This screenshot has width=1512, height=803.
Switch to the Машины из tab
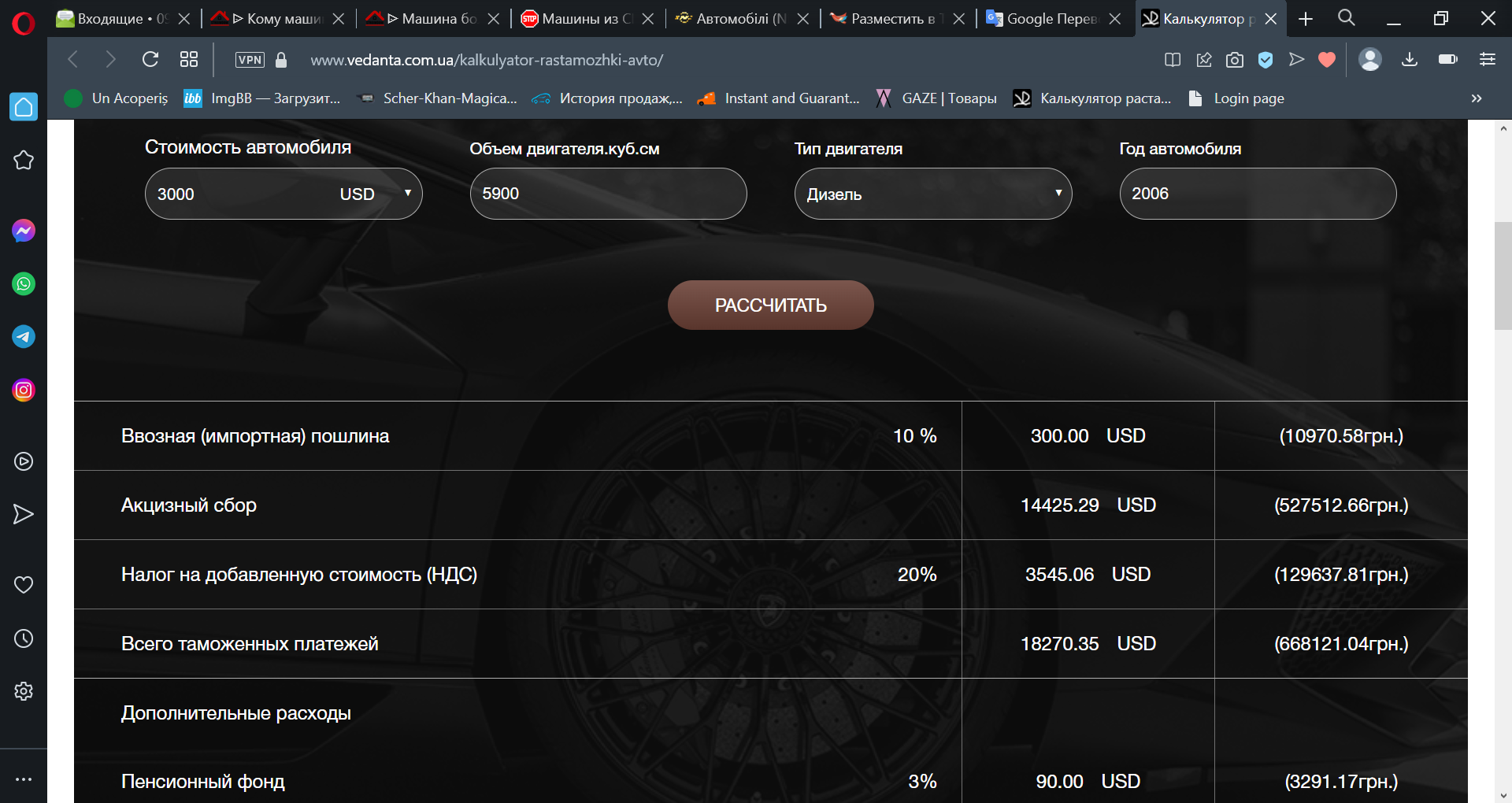click(587, 19)
